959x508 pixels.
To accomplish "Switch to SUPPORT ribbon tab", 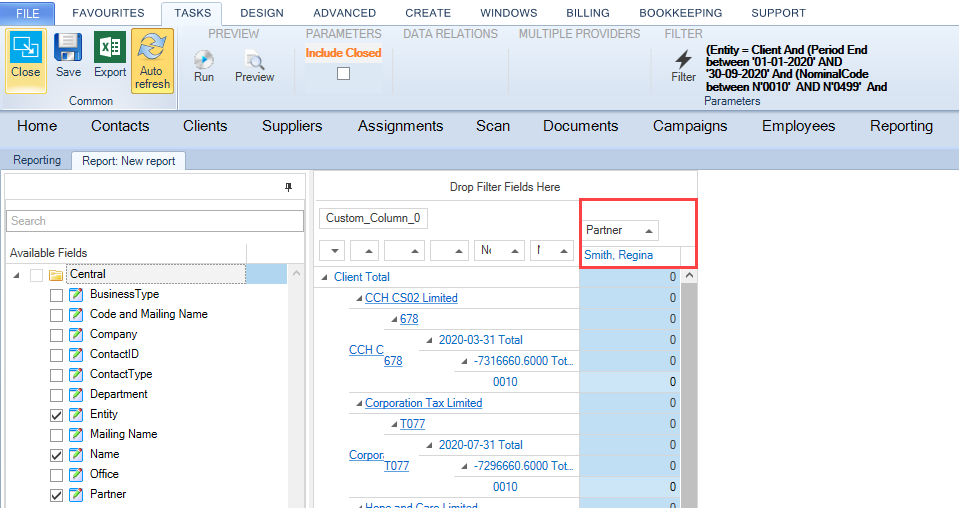I will [778, 13].
